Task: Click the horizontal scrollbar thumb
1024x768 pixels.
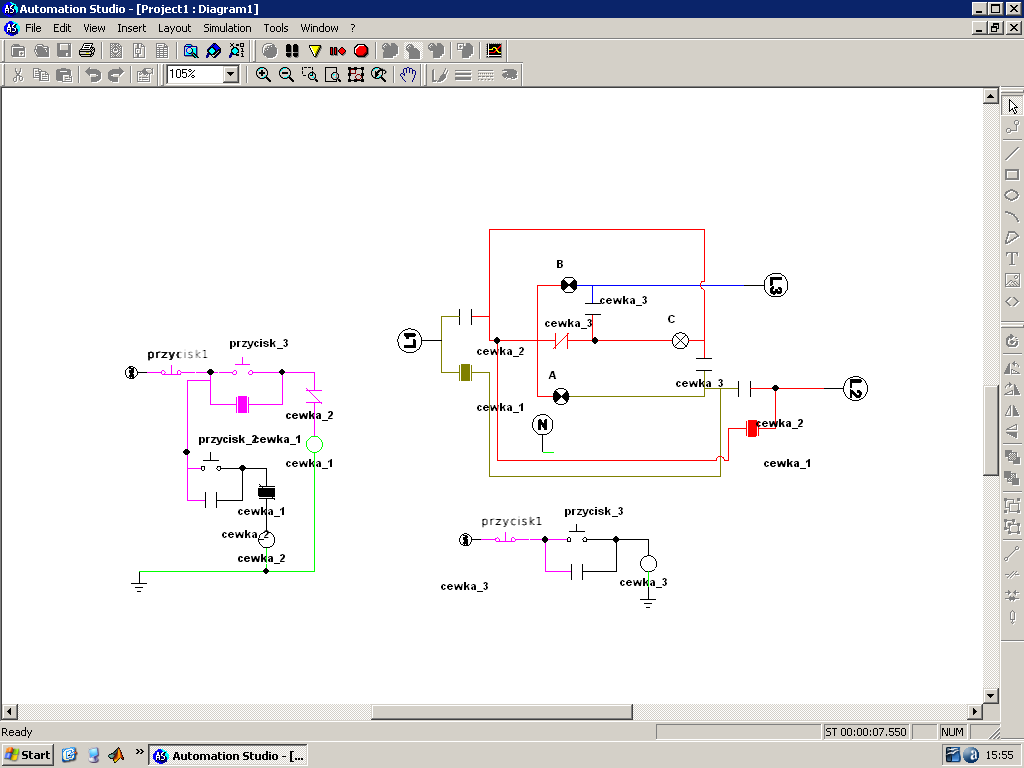Action: 502,712
